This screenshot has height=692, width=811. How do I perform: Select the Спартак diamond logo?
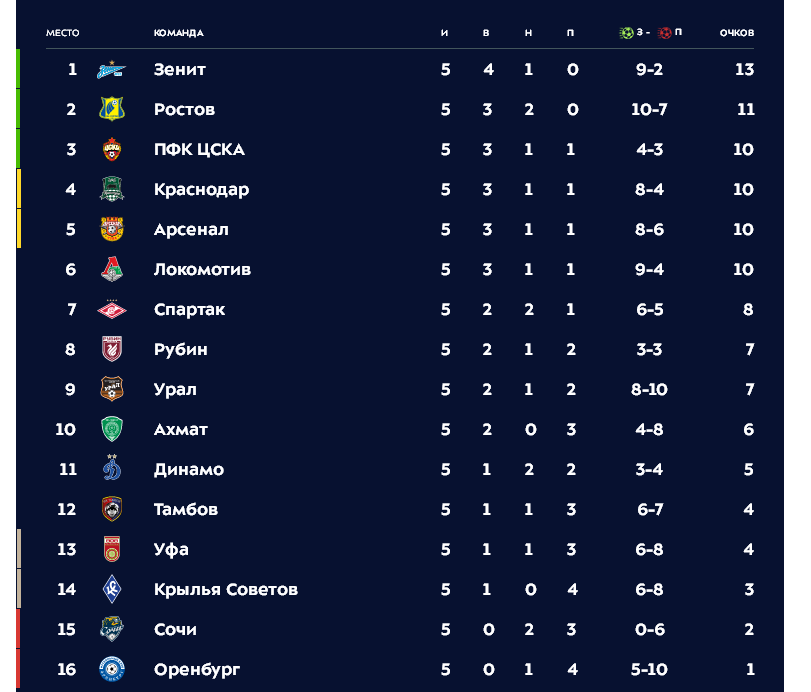click(x=112, y=309)
